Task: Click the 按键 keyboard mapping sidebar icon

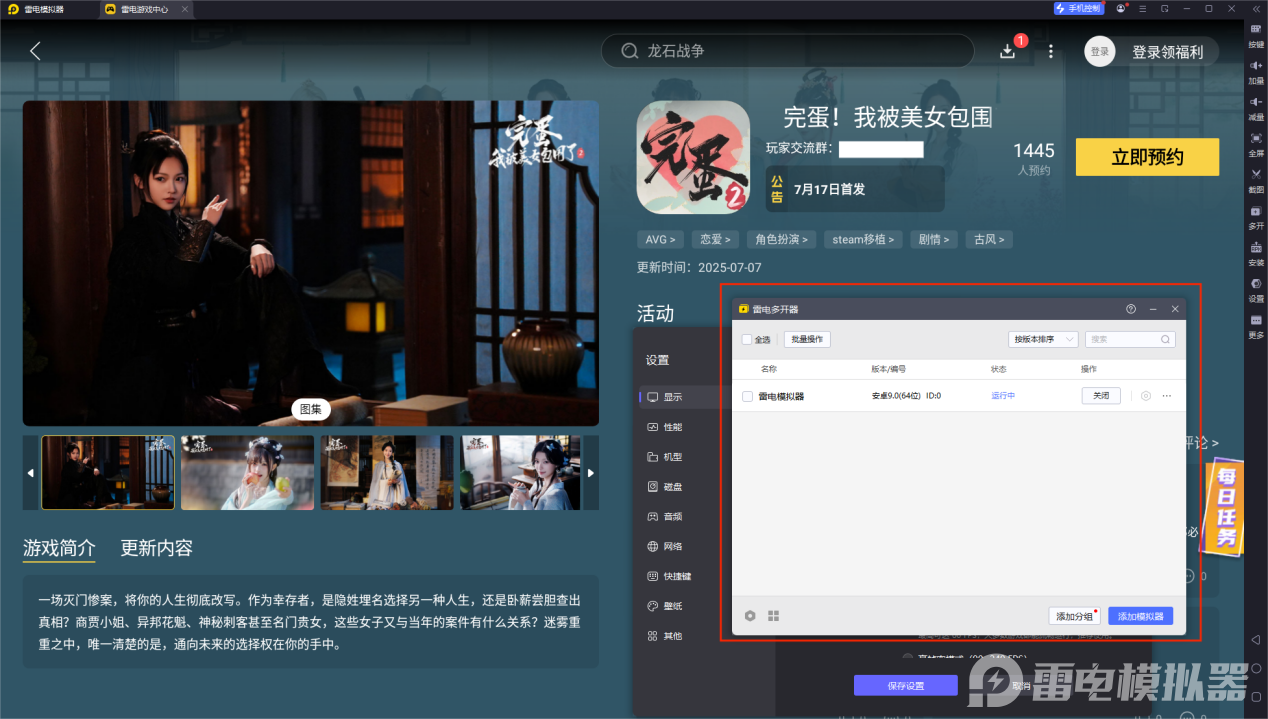Action: pos(1256,30)
